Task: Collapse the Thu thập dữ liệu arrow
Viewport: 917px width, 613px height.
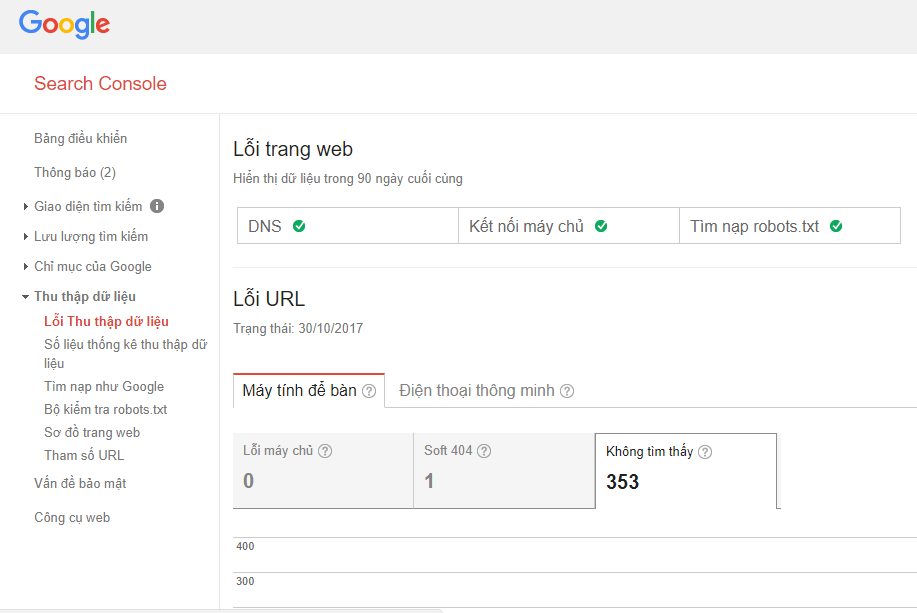Action: click(25, 297)
